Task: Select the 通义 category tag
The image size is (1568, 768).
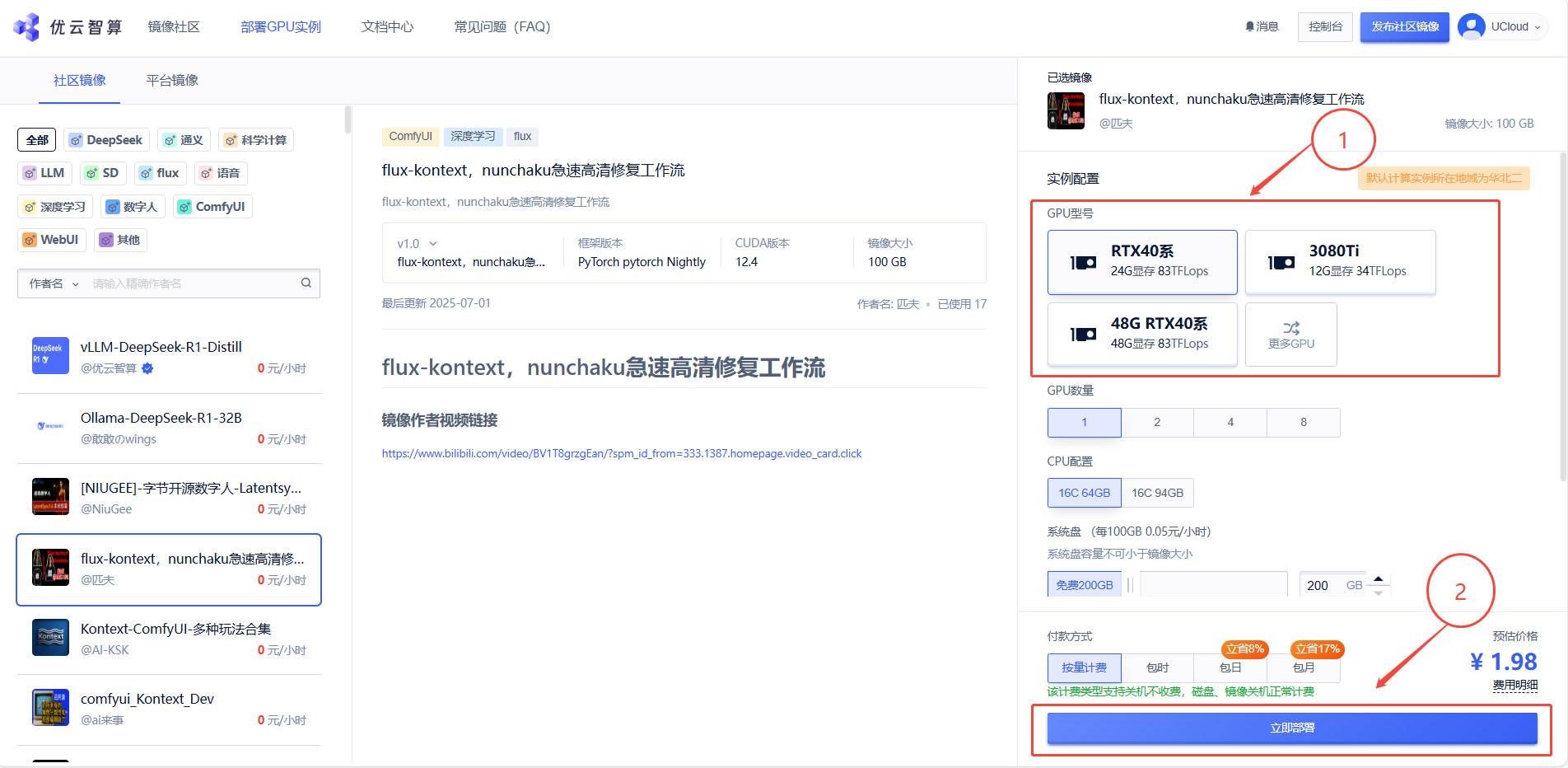Action: [x=183, y=140]
